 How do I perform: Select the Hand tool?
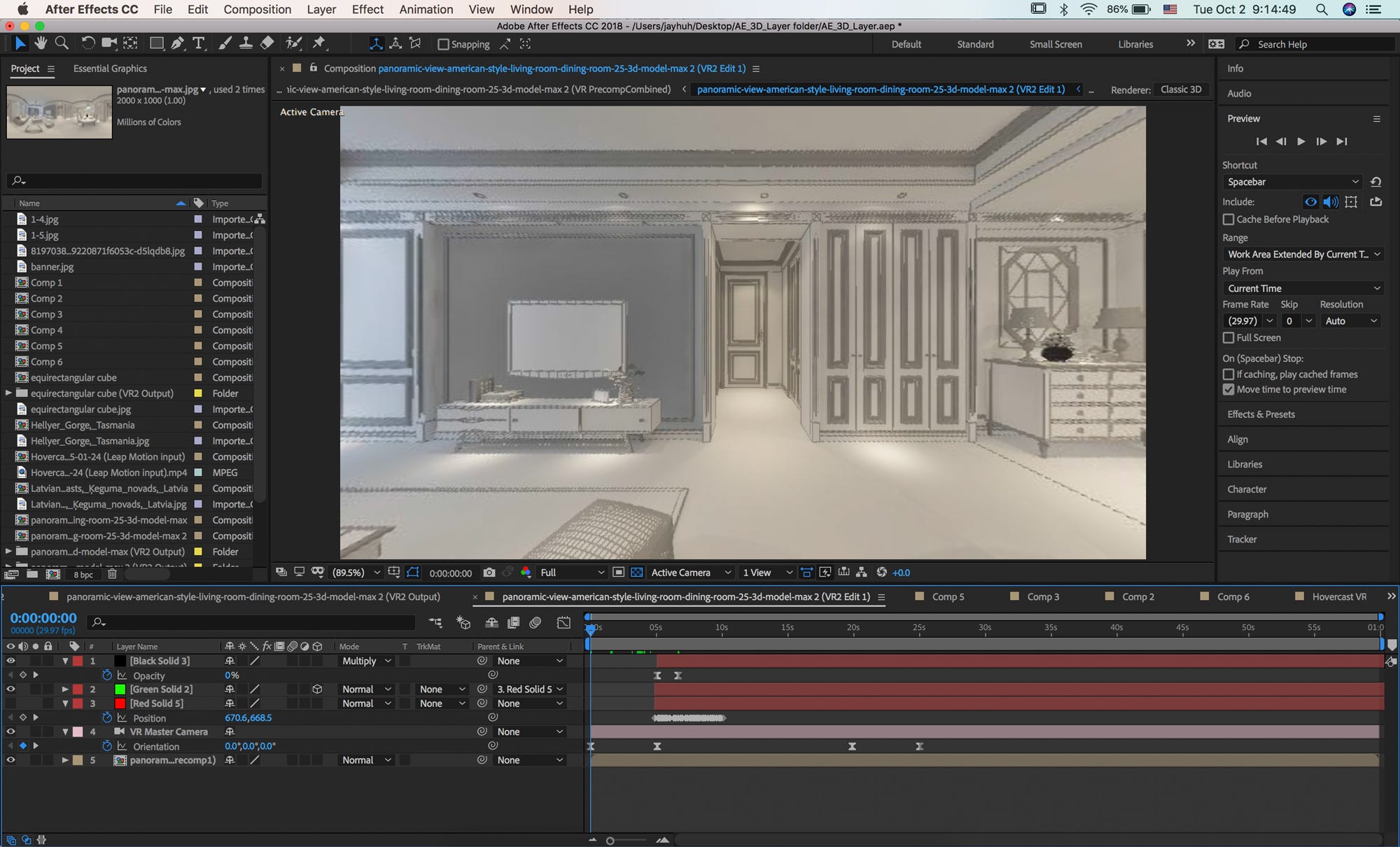point(41,43)
